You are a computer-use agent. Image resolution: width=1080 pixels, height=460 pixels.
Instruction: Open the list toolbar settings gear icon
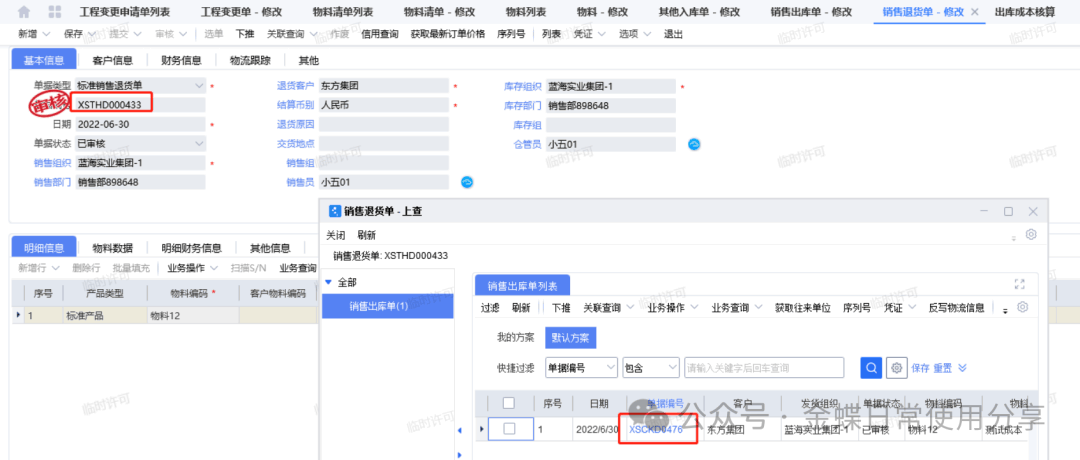tap(1022, 308)
